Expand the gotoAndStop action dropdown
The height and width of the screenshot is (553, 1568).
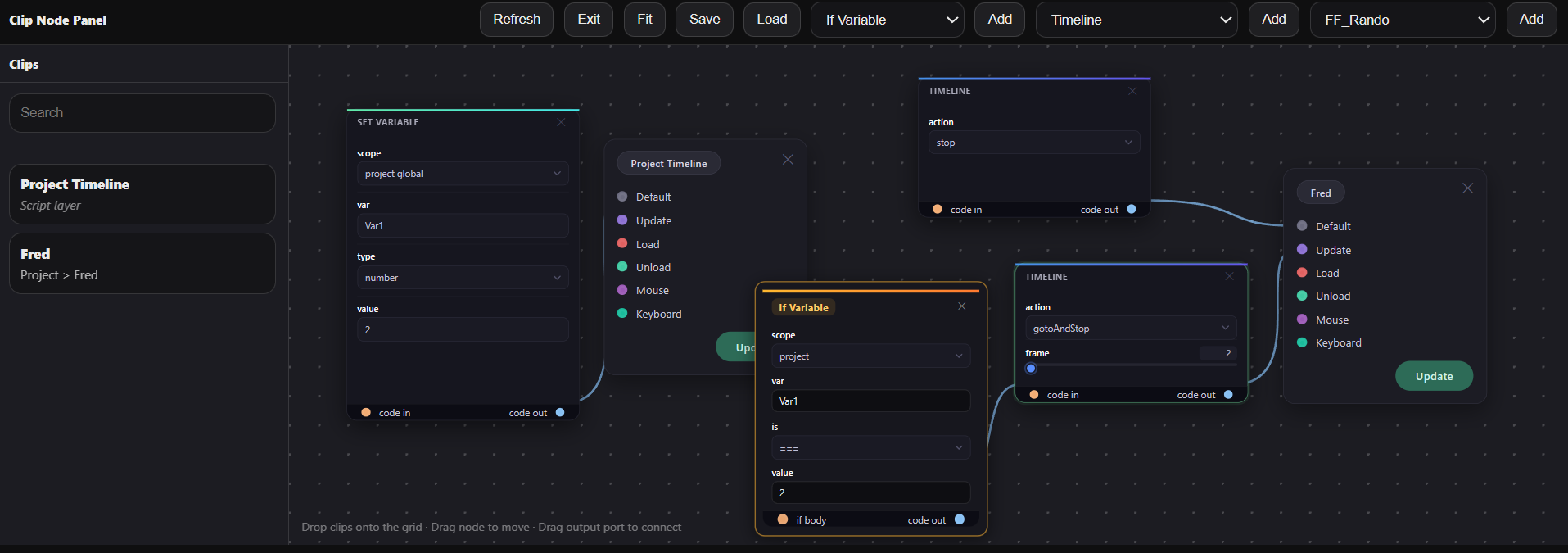pyautogui.click(x=1130, y=329)
